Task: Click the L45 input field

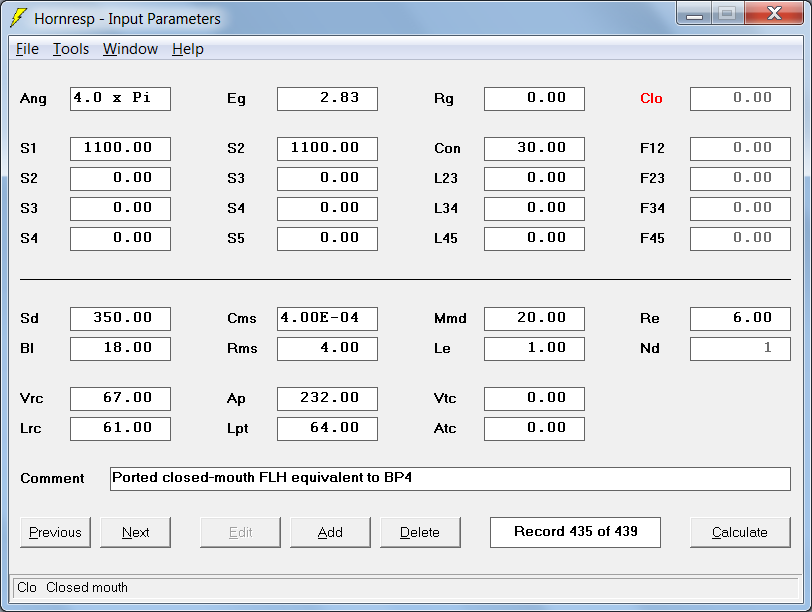Action: tap(534, 239)
